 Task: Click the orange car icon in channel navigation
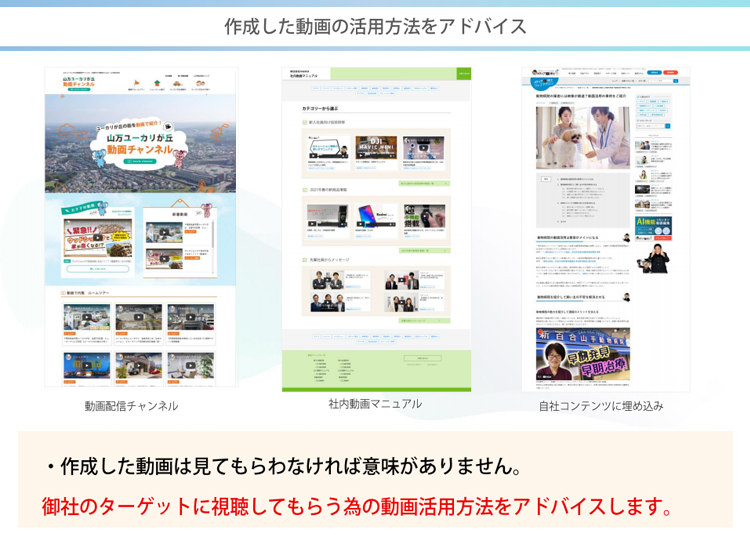[x=178, y=84]
